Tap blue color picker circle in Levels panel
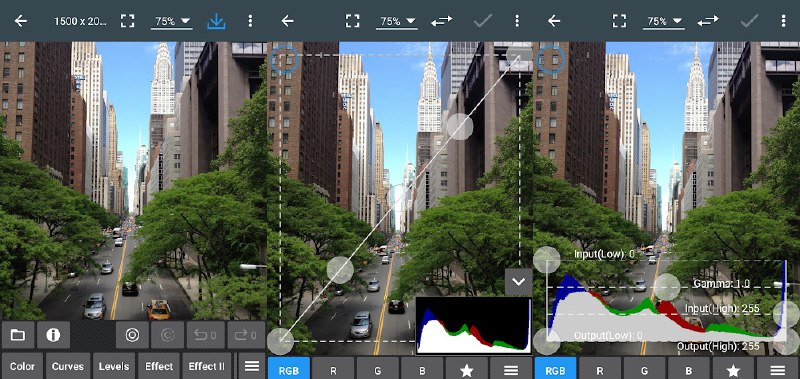The width and height of the screenshot is (800, 379). click(551, 60)
